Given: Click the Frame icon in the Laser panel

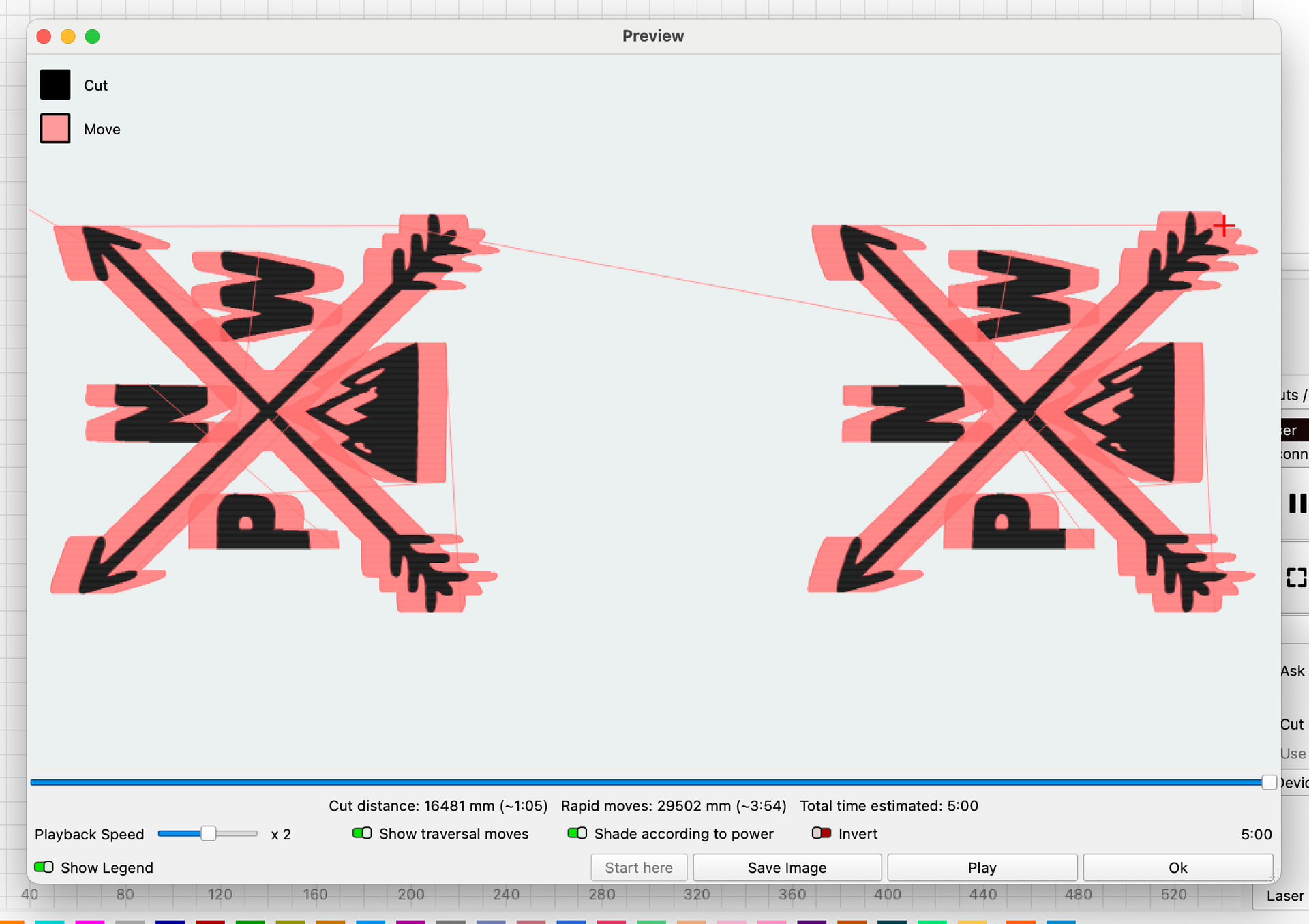Looking at the screenshot, I should click(x=1296, y=578).
